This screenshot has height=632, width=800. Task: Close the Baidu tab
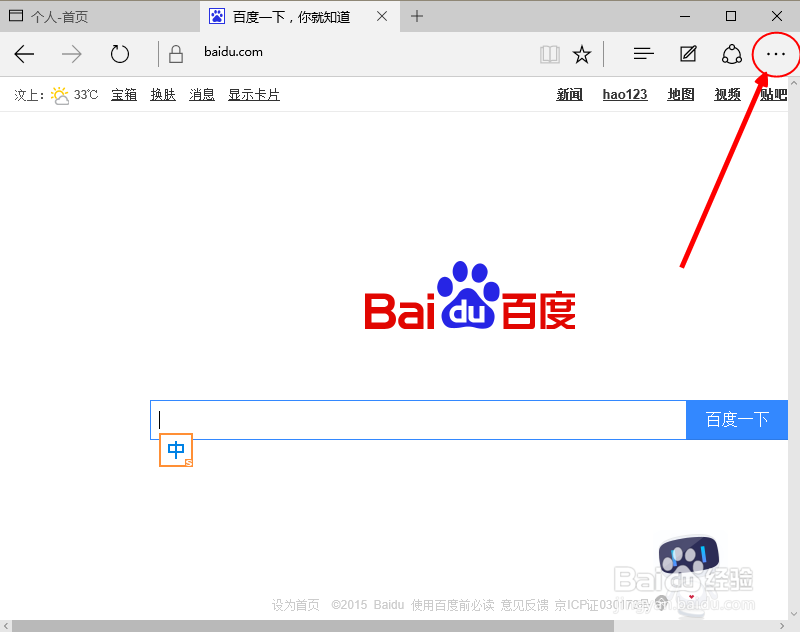pos(382,16)
